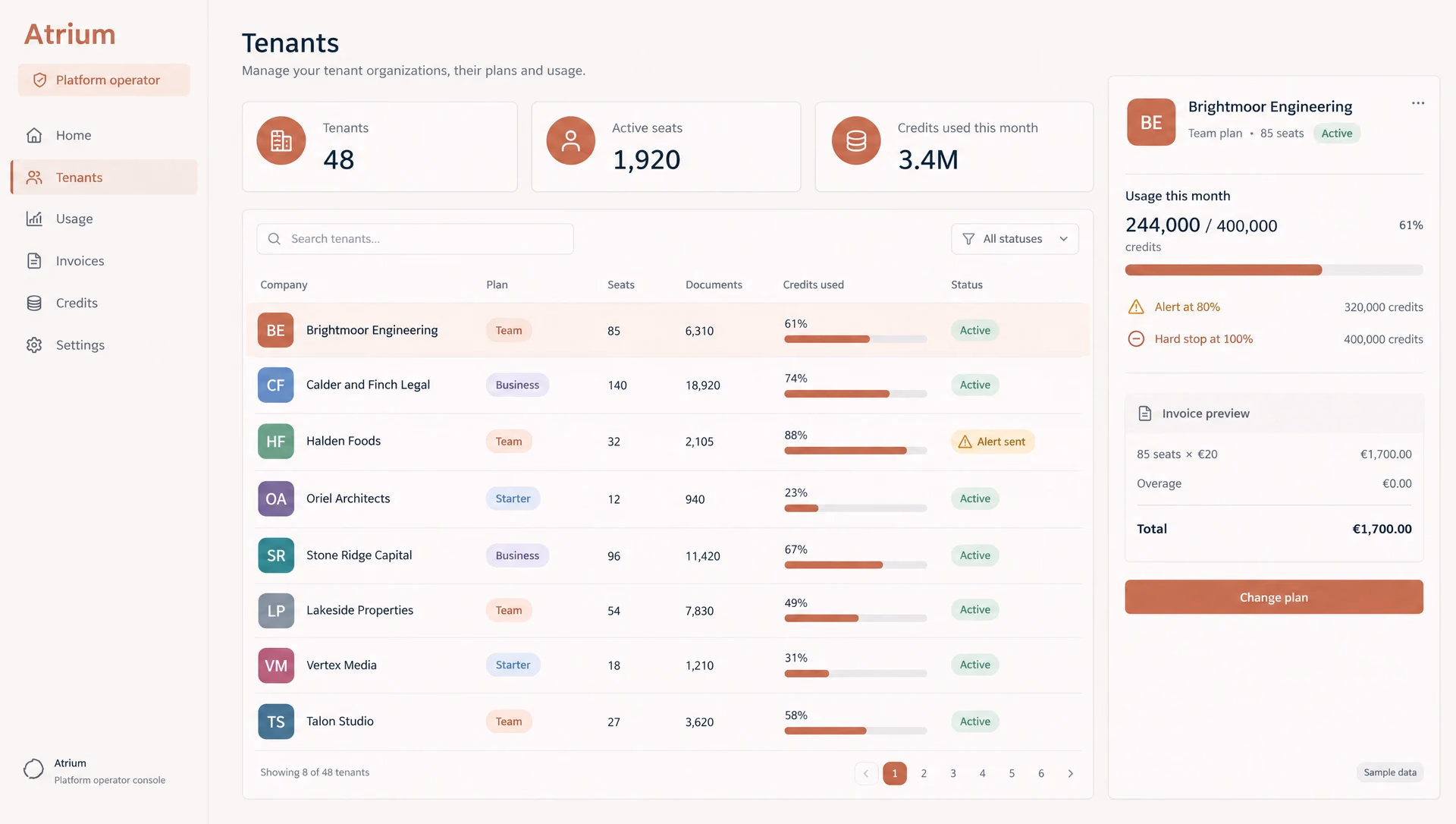This screenshot has width=1456, height=824.
Task: Jump to page 6 of tenants
Action: click(x=1040, y=774)
